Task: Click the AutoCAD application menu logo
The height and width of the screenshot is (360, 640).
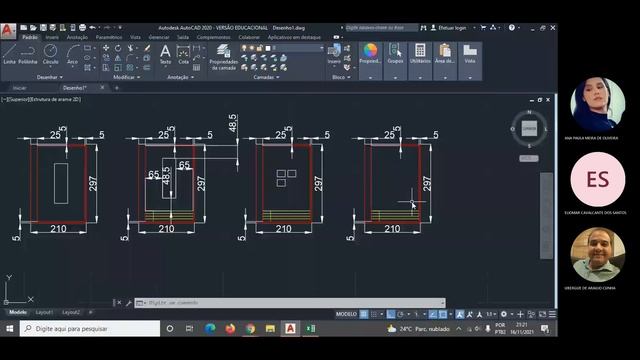Action: 8,31
